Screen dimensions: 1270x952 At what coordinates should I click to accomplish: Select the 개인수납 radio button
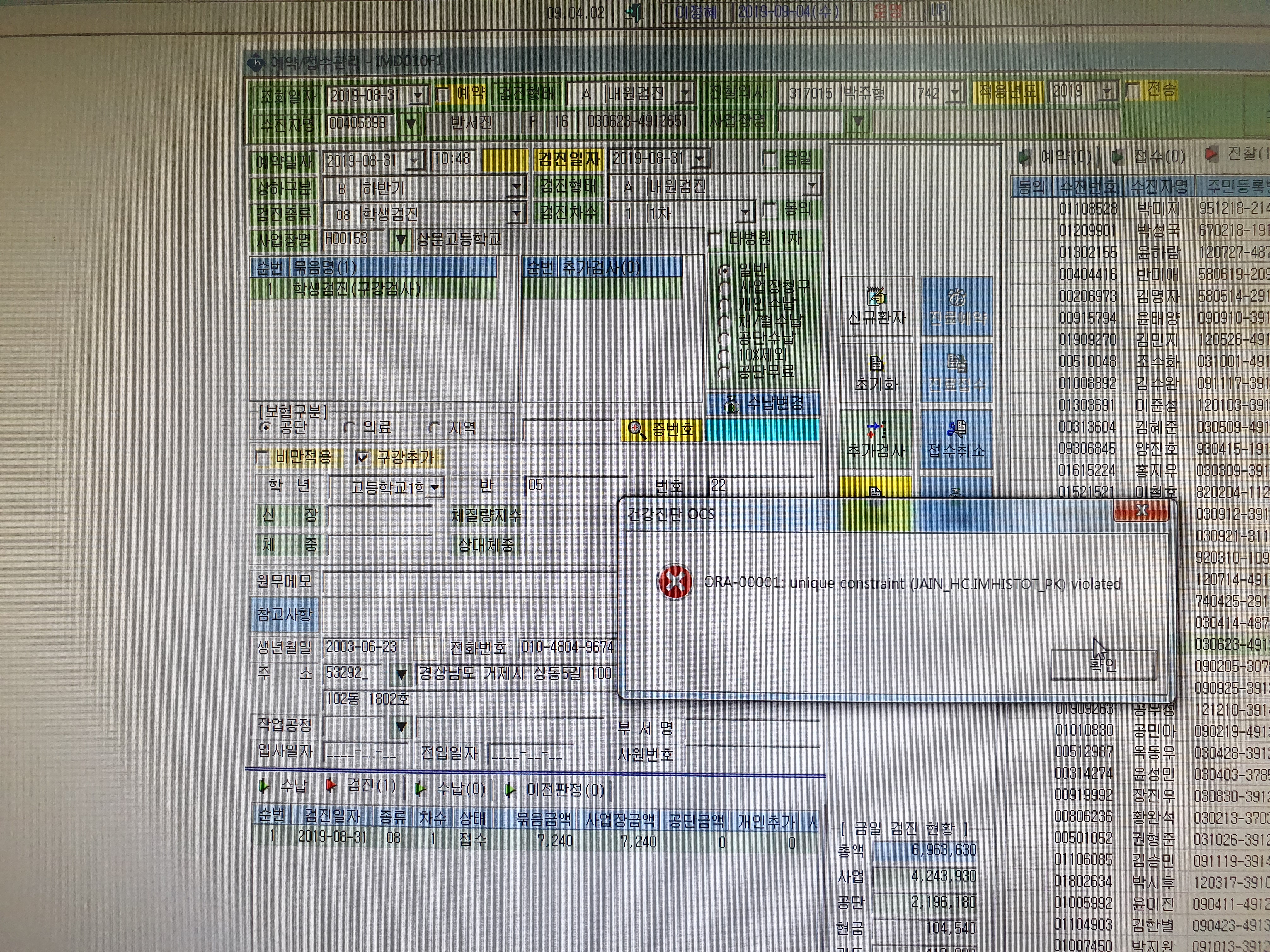click(724, 305)
